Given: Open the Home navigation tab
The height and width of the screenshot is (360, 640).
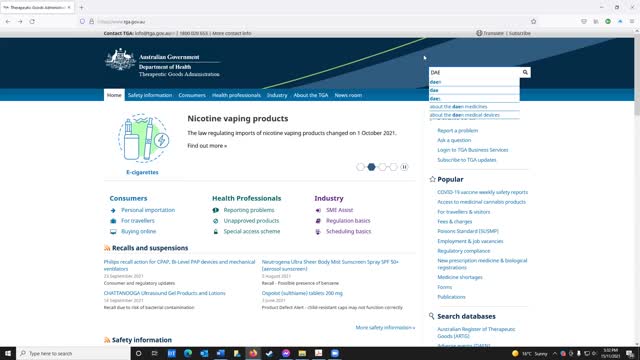Looking at the screenshot, I should click(114, 95).
